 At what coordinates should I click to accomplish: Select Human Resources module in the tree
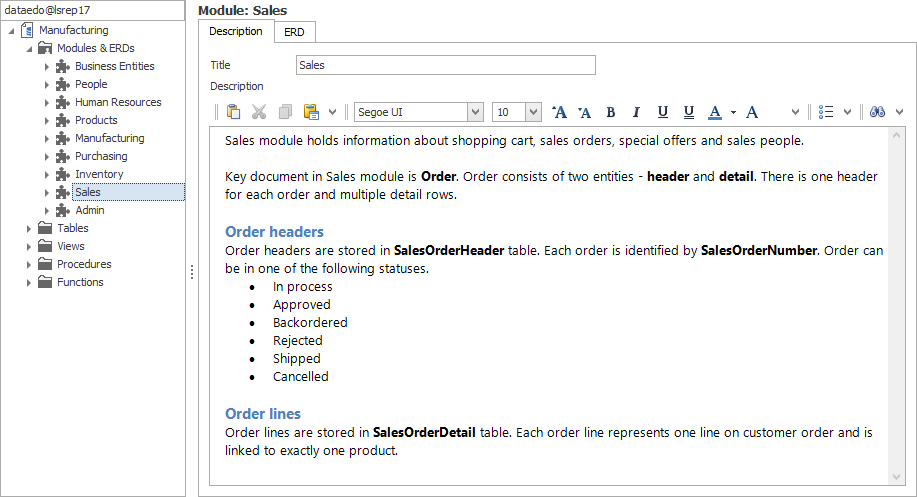pos(117,102)
